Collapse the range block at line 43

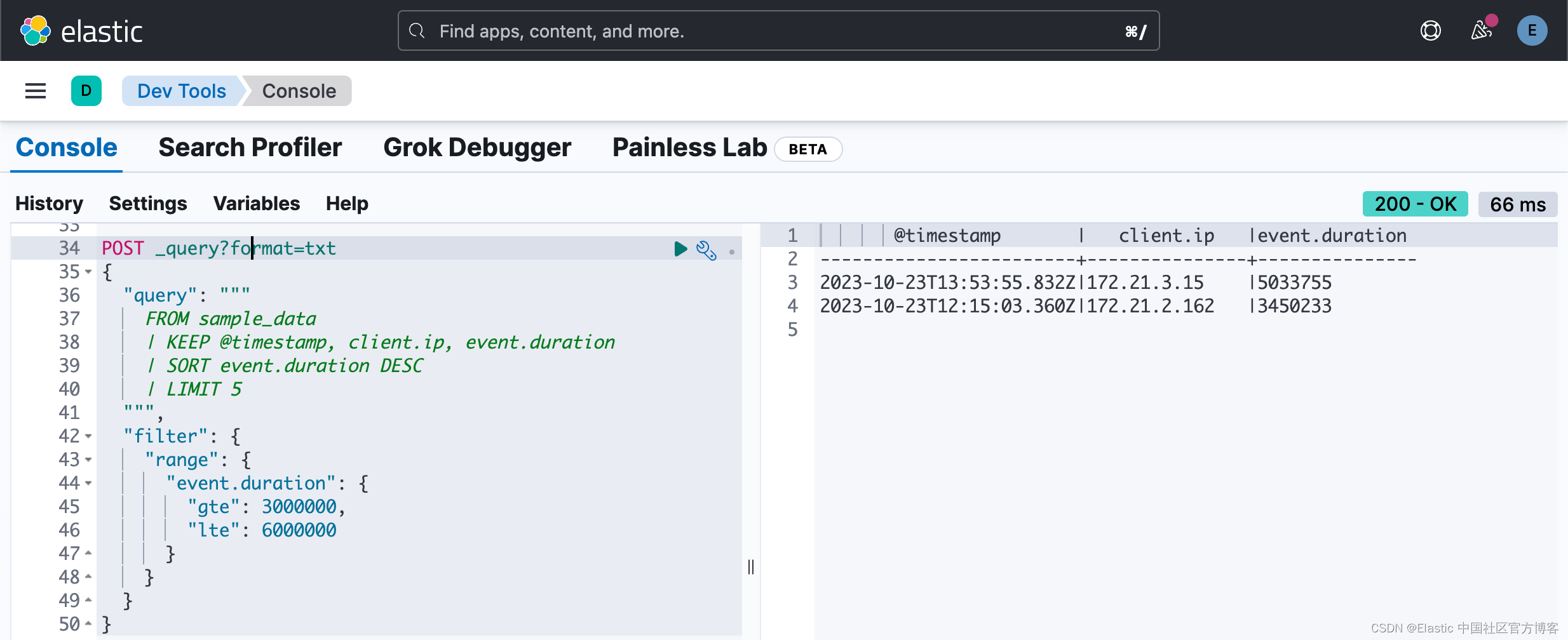tap(88, 460)
